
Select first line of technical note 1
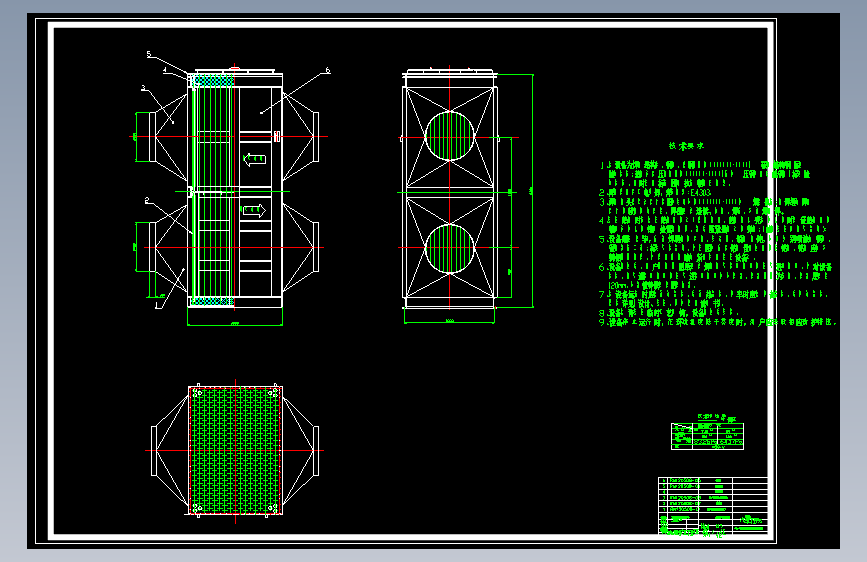(701, 165)
